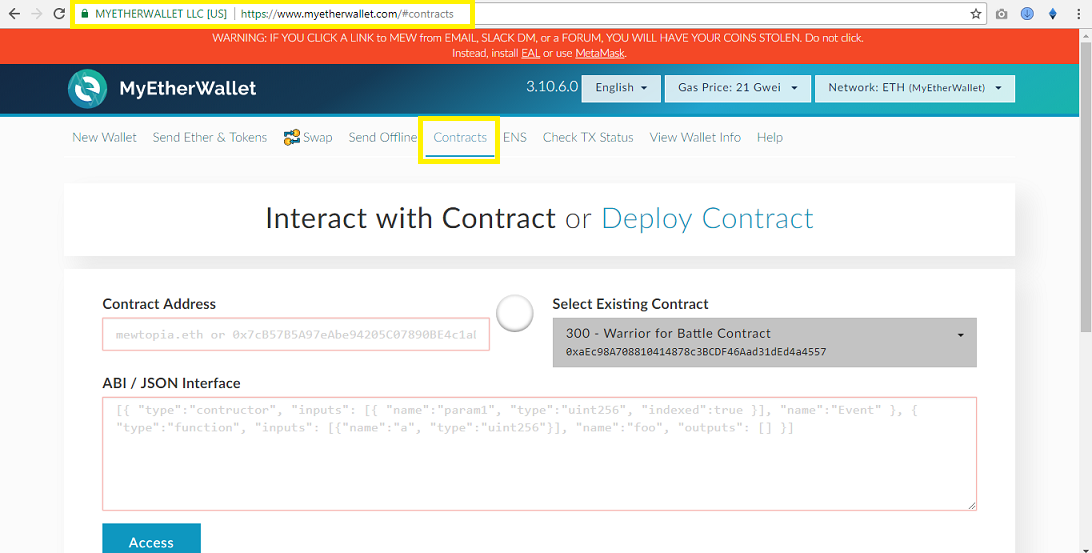The image size is (1092, 553).
Task: Click the ABI / JSON Interface label
Action: (x=171, y=383)
